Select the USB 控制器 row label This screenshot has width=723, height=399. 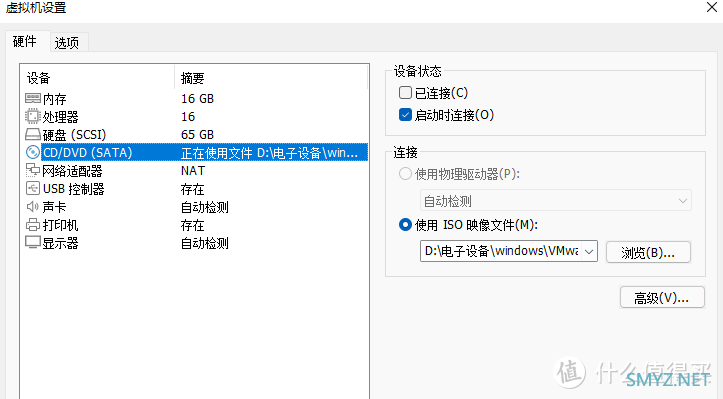(x=73, y=189)
